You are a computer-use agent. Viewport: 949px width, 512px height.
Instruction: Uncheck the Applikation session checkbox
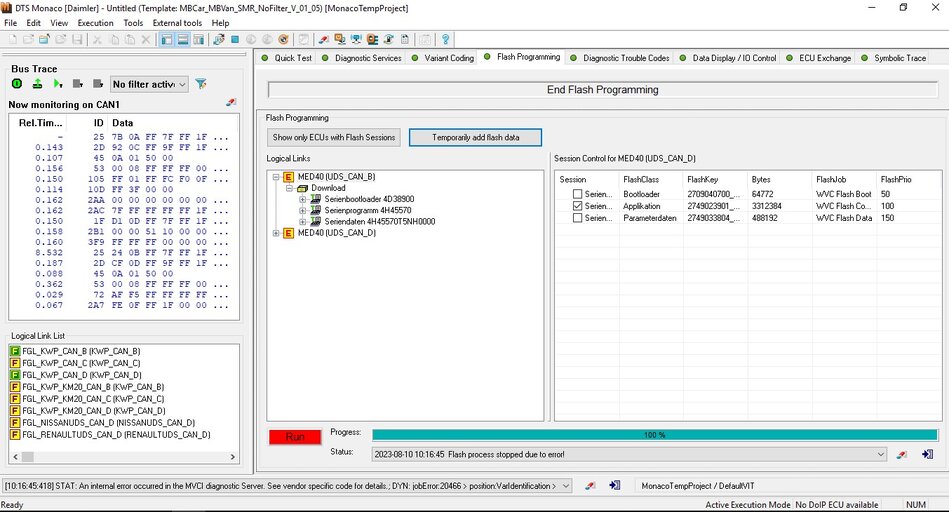coord(577,206)
